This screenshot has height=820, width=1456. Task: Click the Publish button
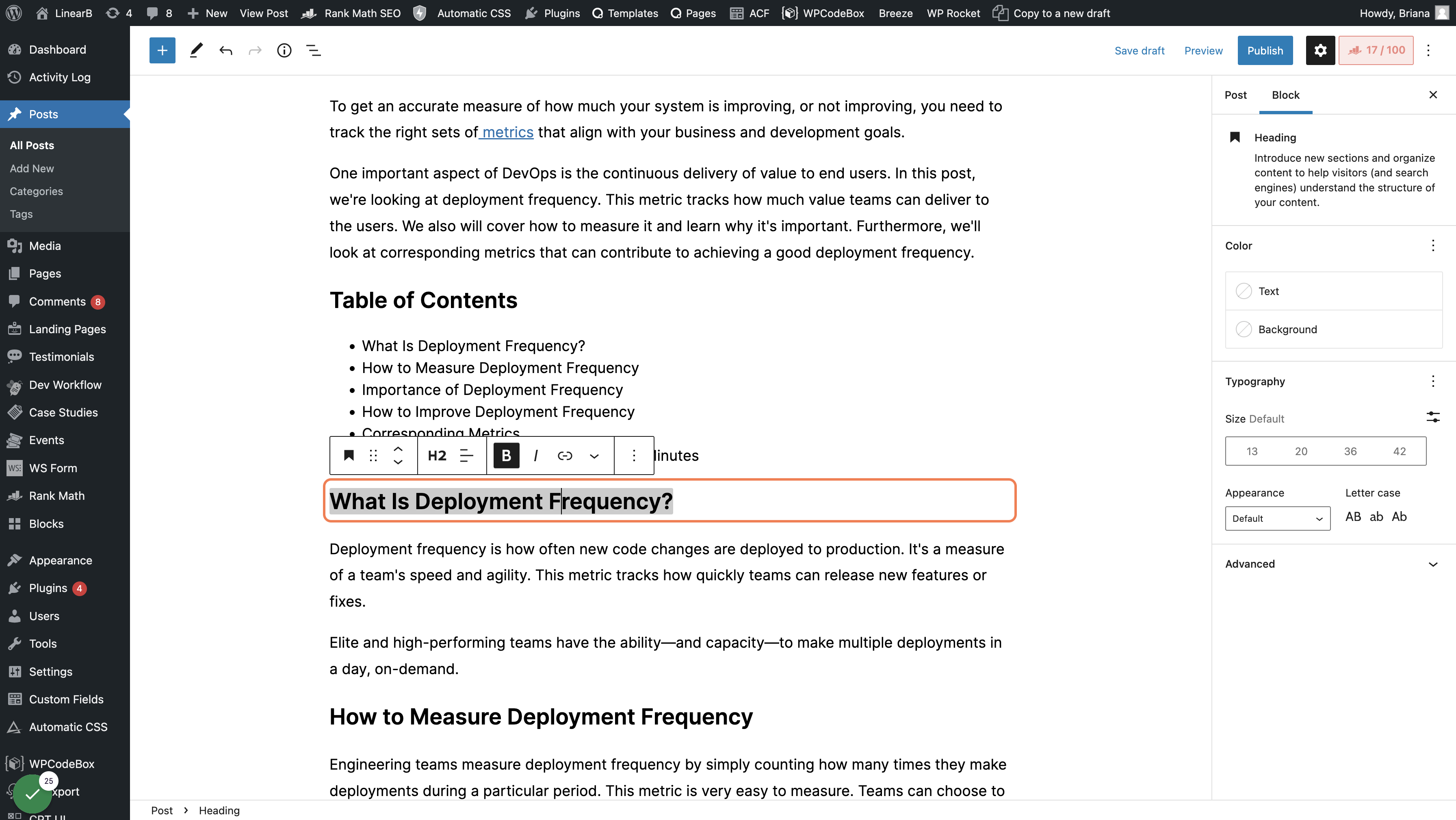coord(1265,50)
